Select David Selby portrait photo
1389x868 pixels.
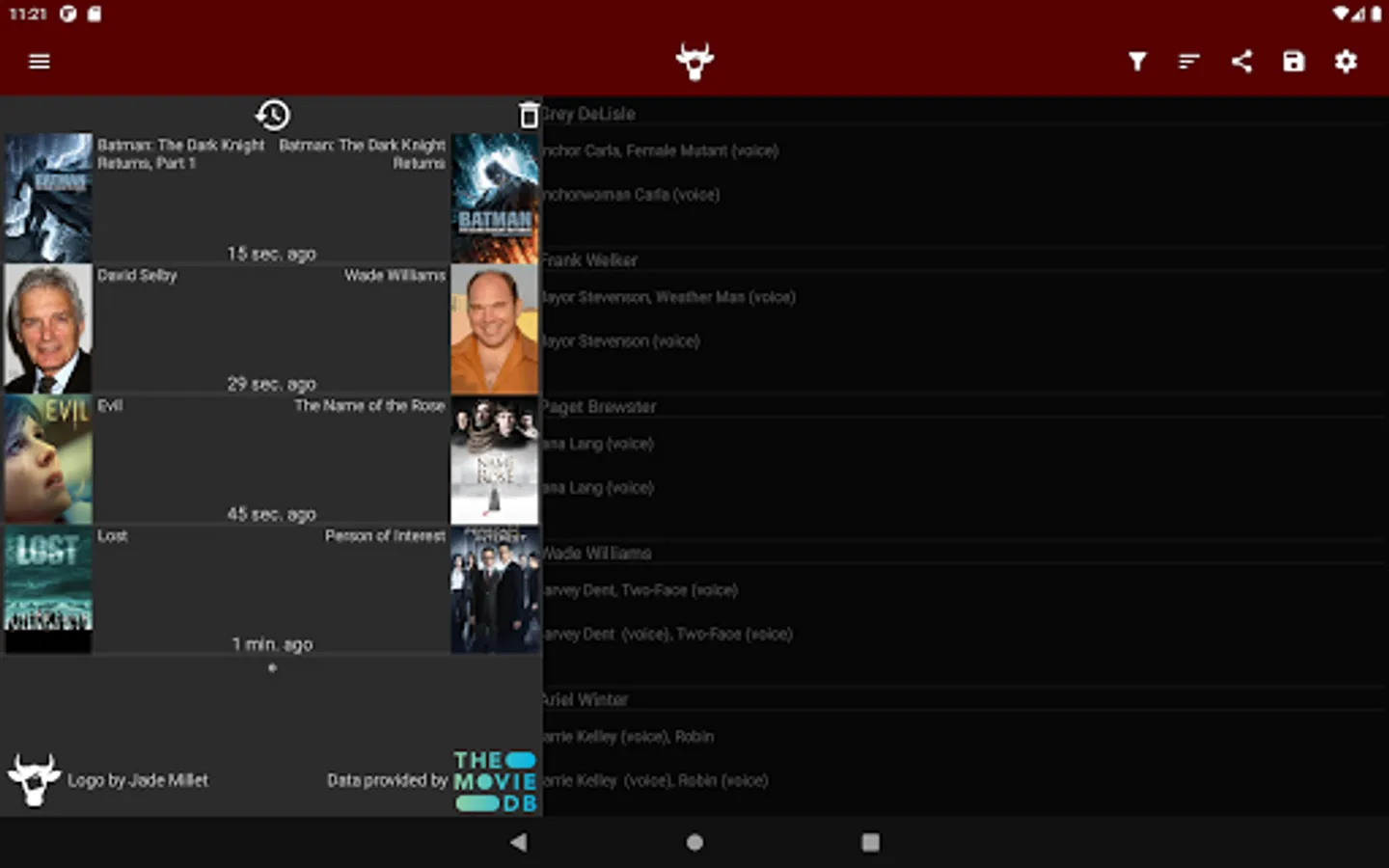[48, 328]
